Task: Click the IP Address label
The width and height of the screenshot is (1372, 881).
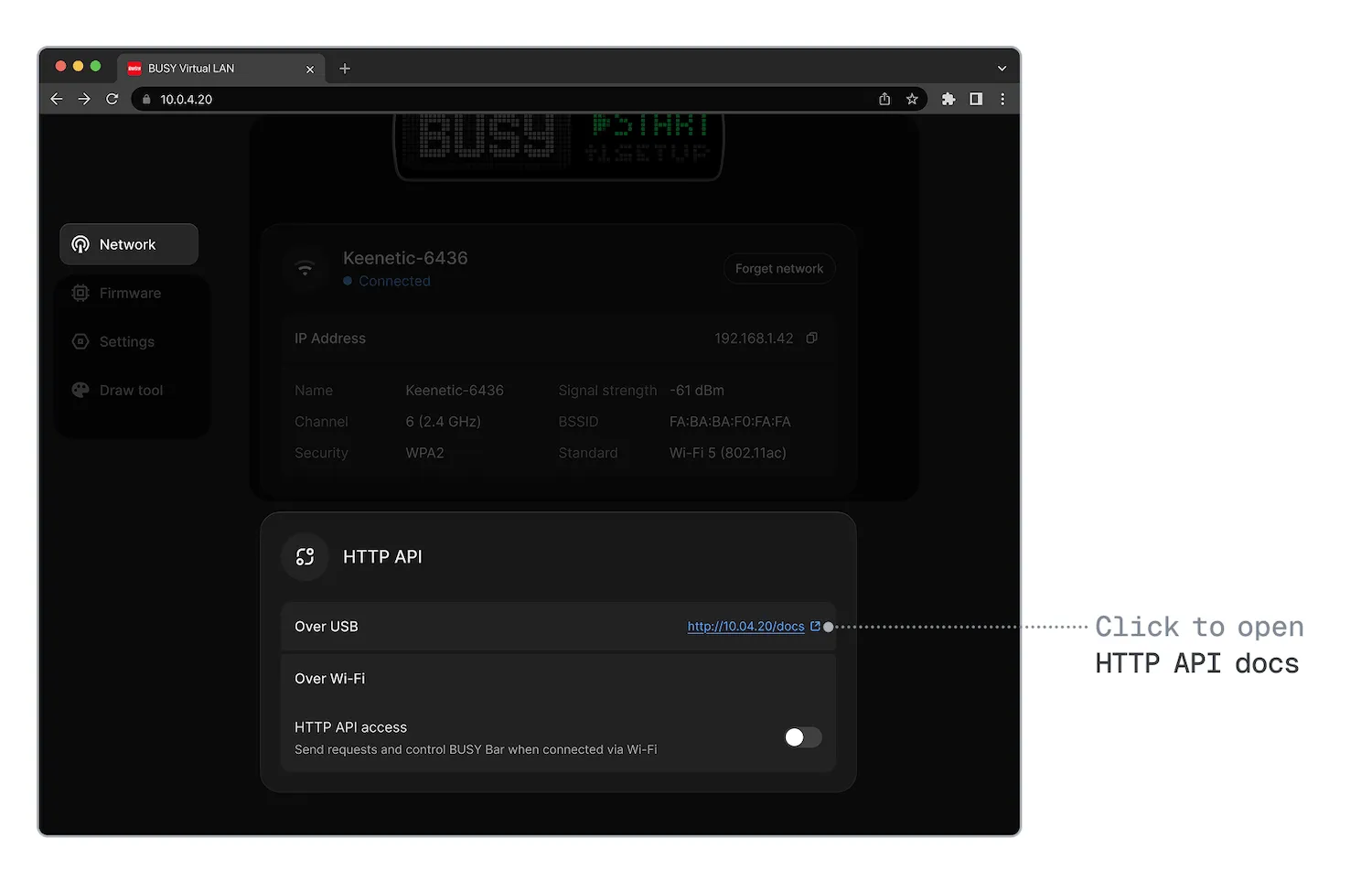Action: pos(330,338)
